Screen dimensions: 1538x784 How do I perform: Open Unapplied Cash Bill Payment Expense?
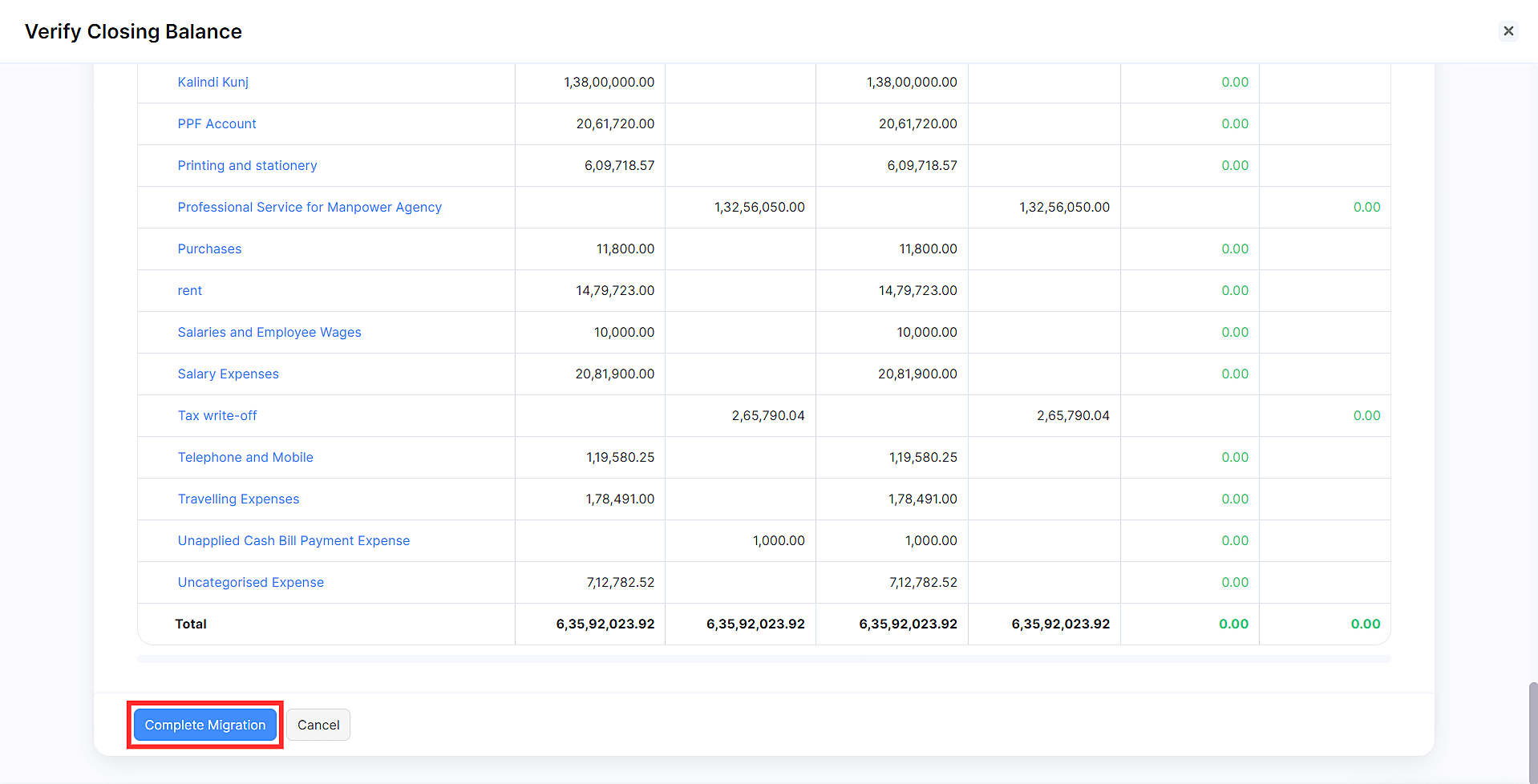[293, 541]
